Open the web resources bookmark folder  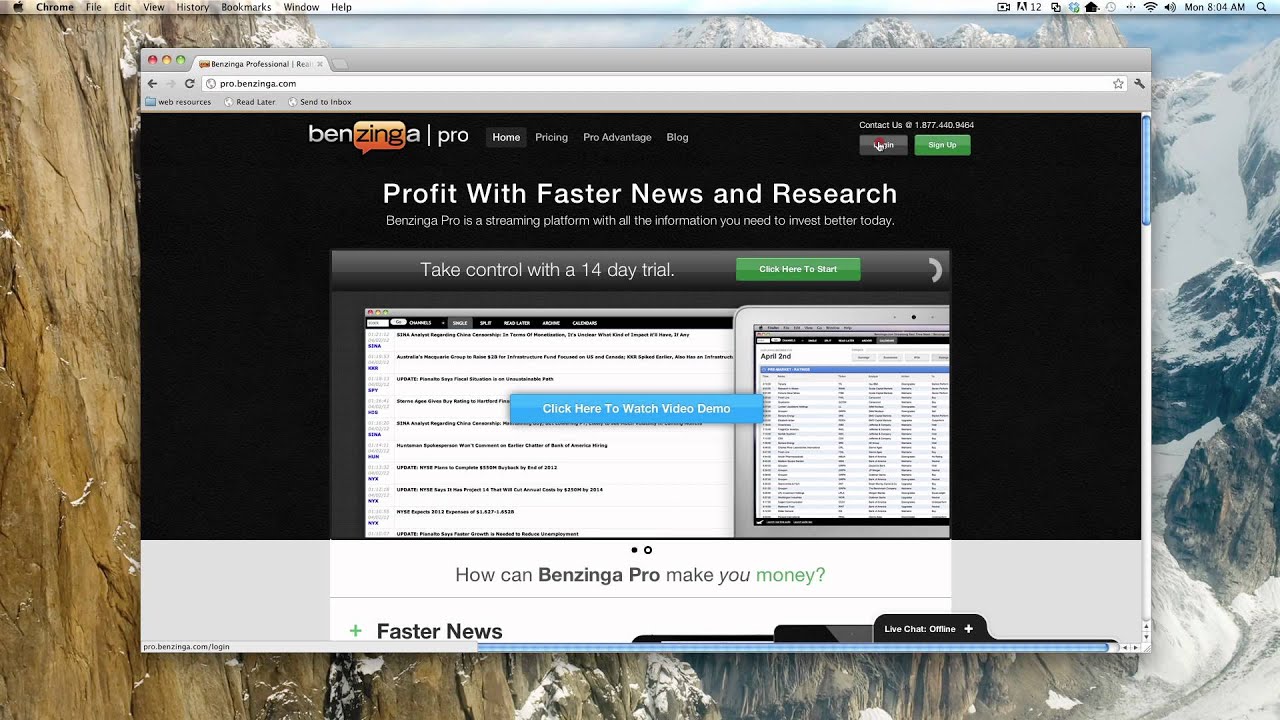[x=178, y=102]
